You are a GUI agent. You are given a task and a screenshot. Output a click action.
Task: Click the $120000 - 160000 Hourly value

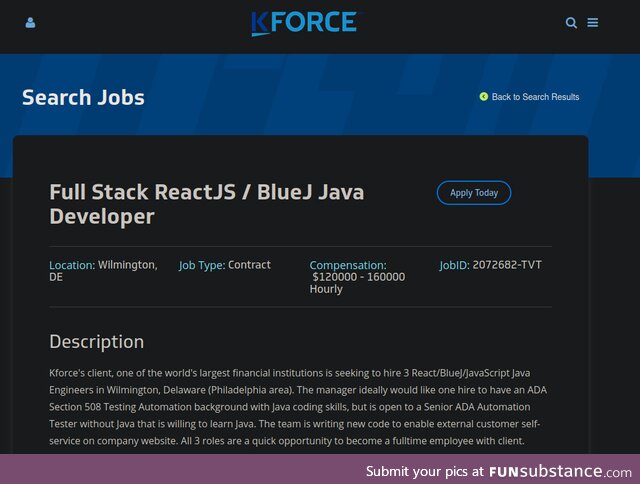click(x=358, y=283)
